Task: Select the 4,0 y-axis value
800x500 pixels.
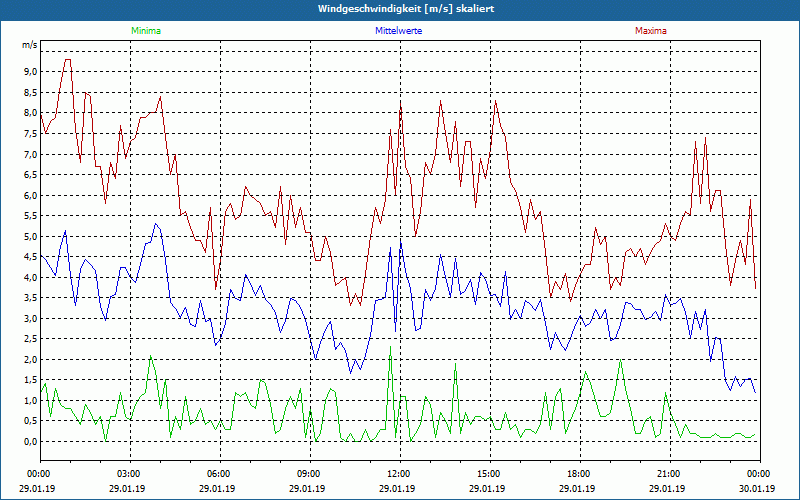Action: tap(31, 278)
